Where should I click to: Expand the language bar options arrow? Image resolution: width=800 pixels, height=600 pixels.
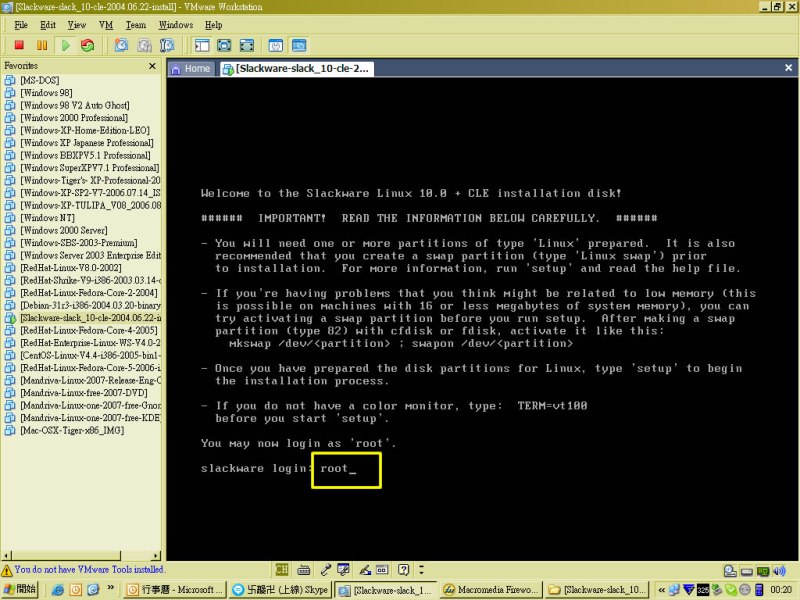(x=421, y=569)
